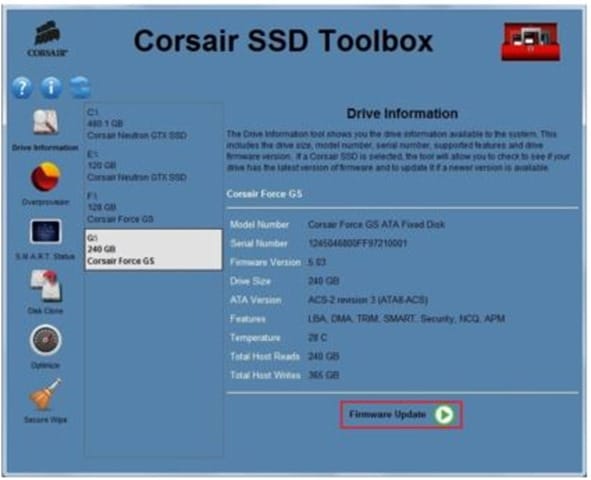
Task: Click the Drive Information heading
Action: pyautogui.click(x=402, y=113)
